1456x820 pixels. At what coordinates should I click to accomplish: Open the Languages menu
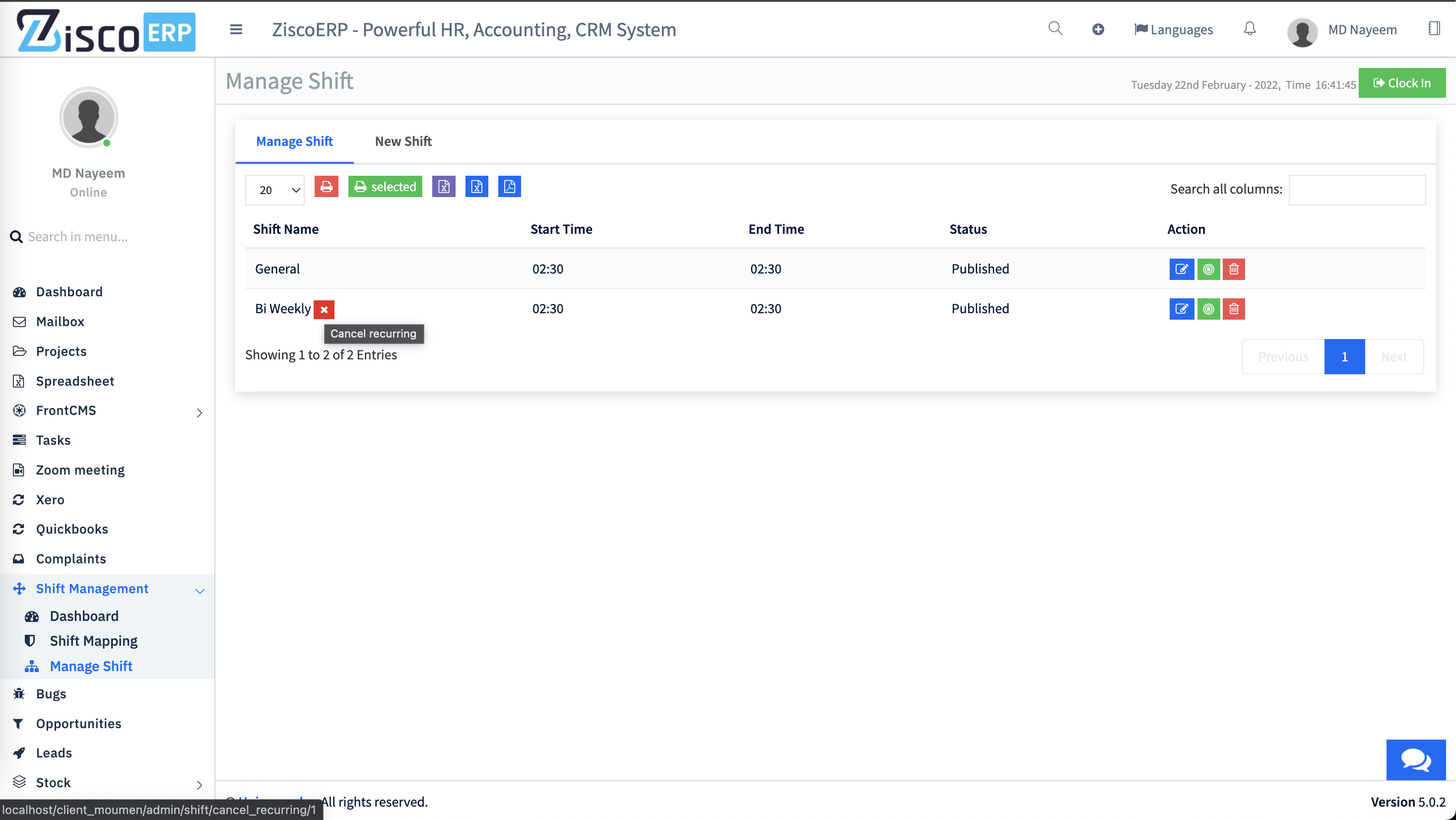tap(1173, 29)
